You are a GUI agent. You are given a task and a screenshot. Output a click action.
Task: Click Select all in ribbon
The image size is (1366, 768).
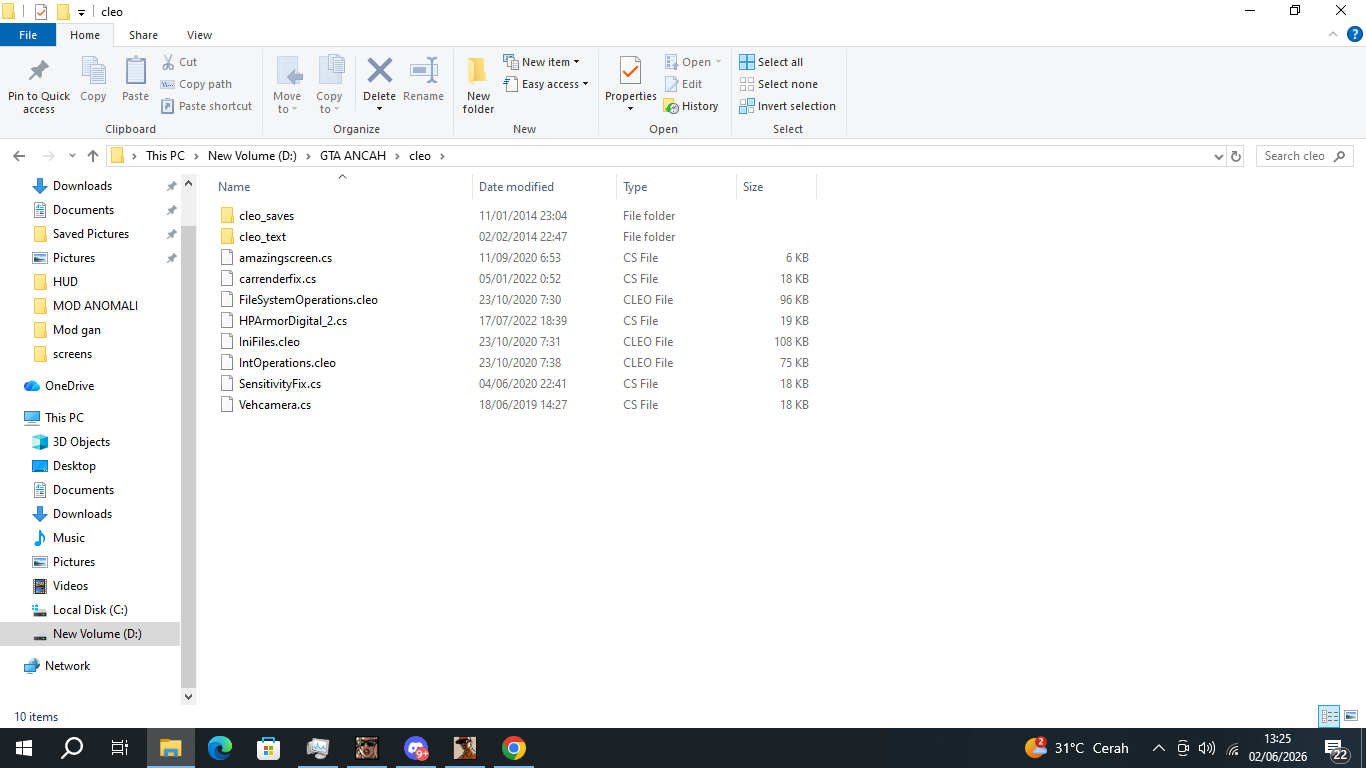[x=771, y=62]
